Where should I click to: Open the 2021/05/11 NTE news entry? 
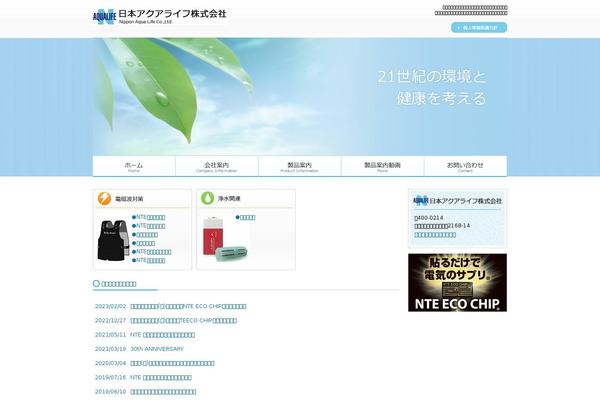pos(163,335)
